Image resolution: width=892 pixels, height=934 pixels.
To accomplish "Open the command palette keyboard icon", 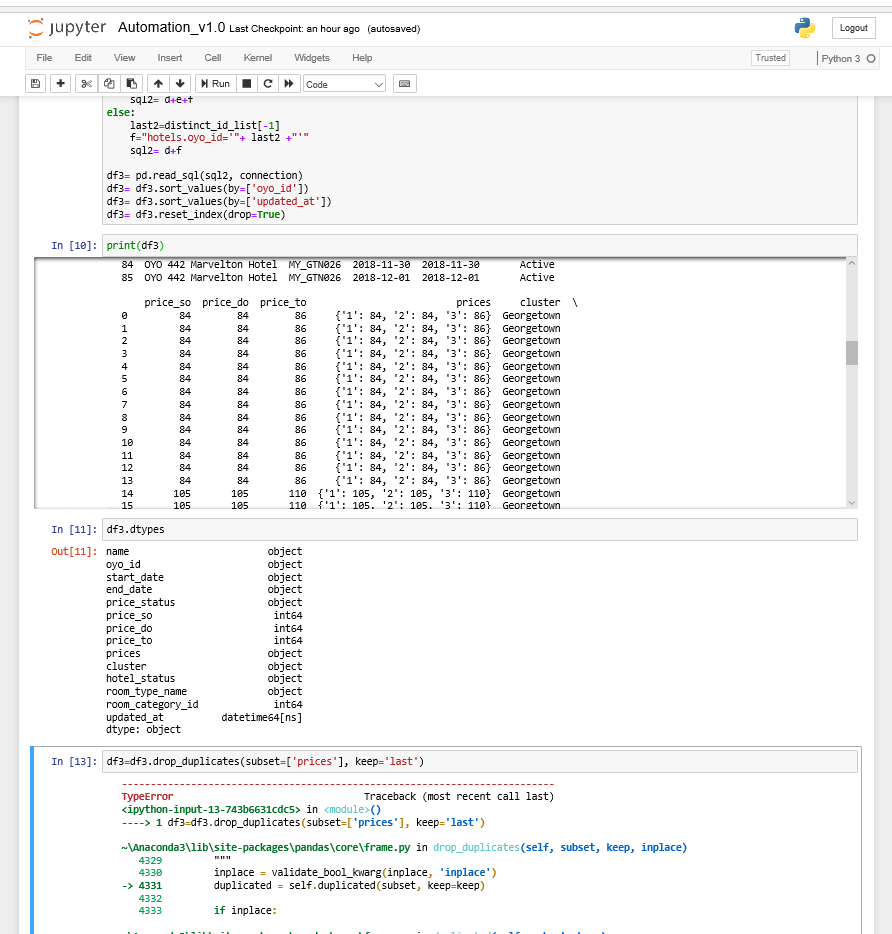I will click(x=404, y=83).
